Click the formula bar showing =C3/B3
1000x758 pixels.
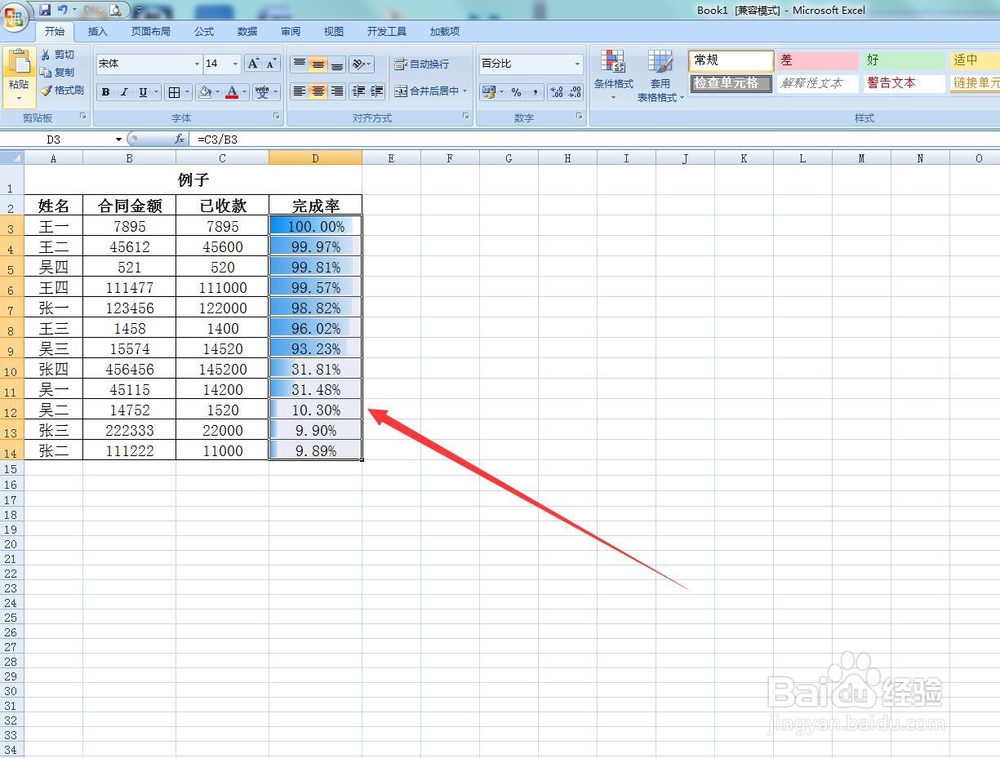pos(593,139)
